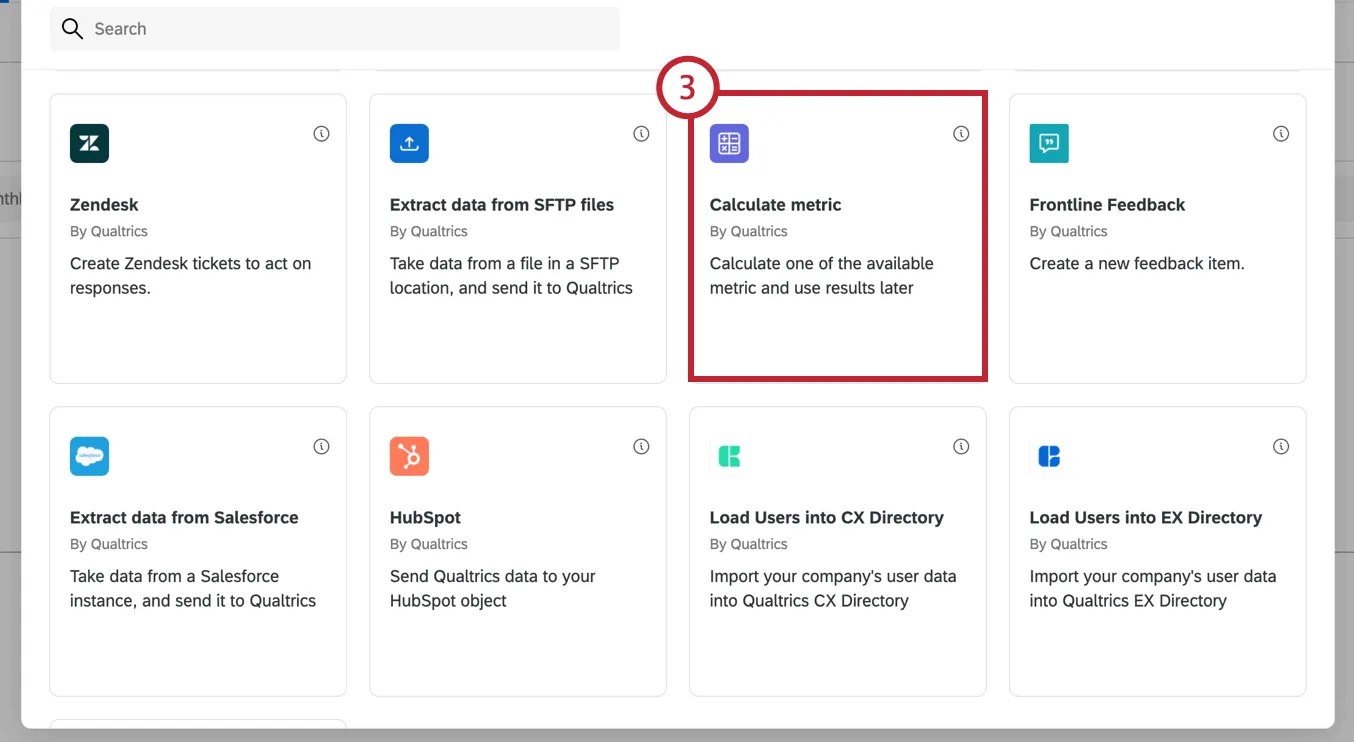
Task: Select the Load Users into EX Directory icon
Action: (1048, 456)
